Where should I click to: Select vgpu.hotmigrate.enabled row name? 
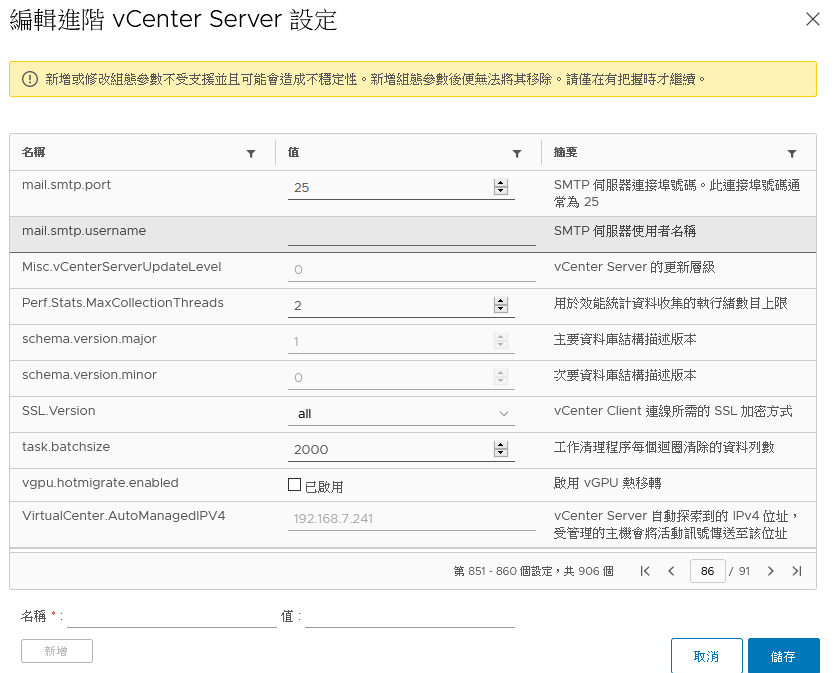coord(100,483)
